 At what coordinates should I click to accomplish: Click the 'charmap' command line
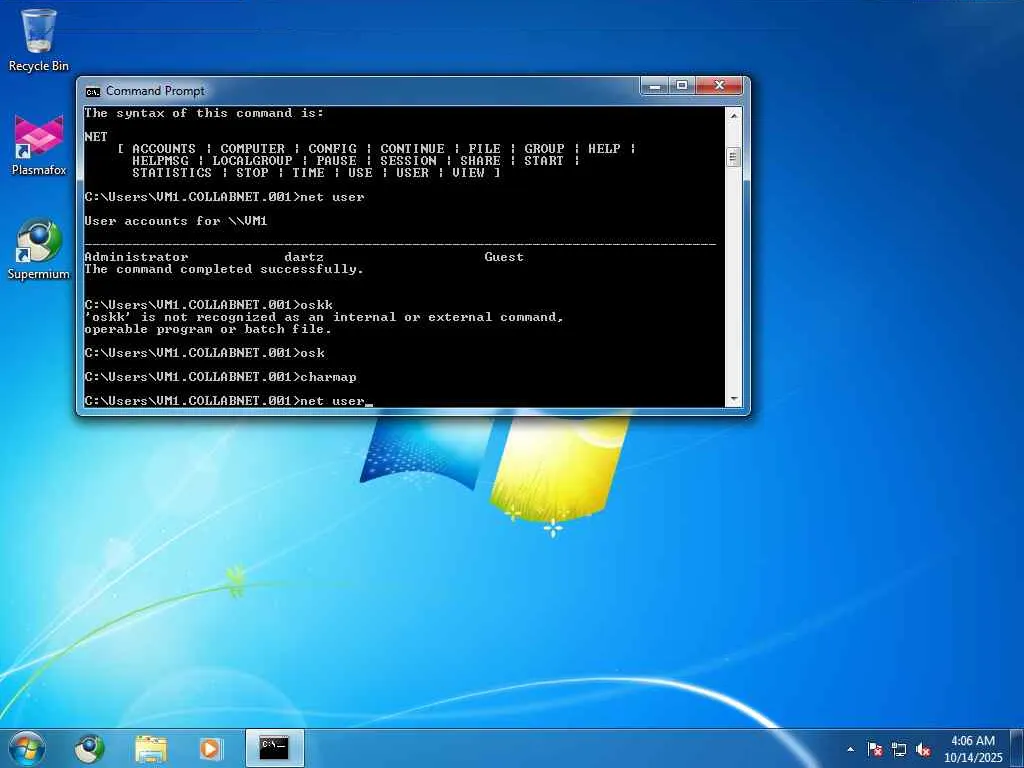coord(220,377)
